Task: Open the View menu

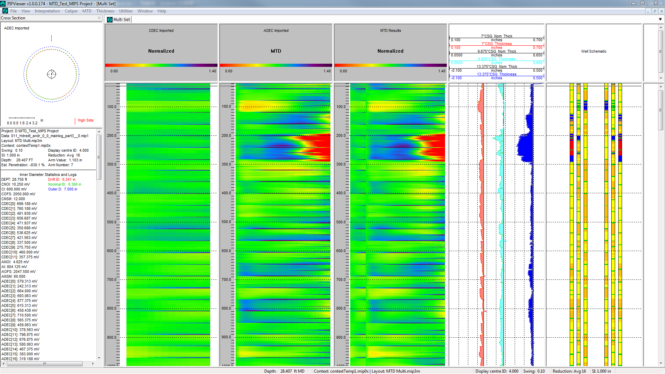Action: coord(26,11)
